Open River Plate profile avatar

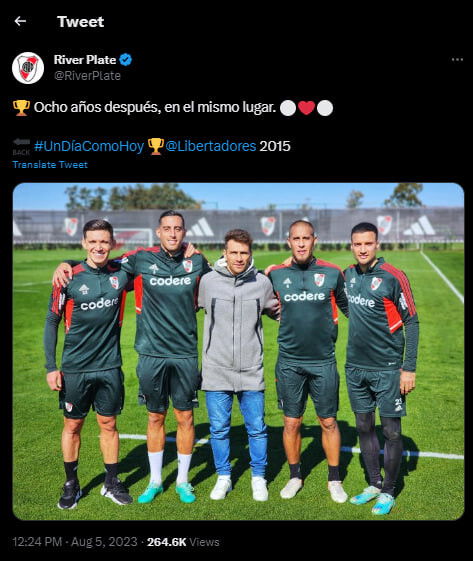point(28,68)
